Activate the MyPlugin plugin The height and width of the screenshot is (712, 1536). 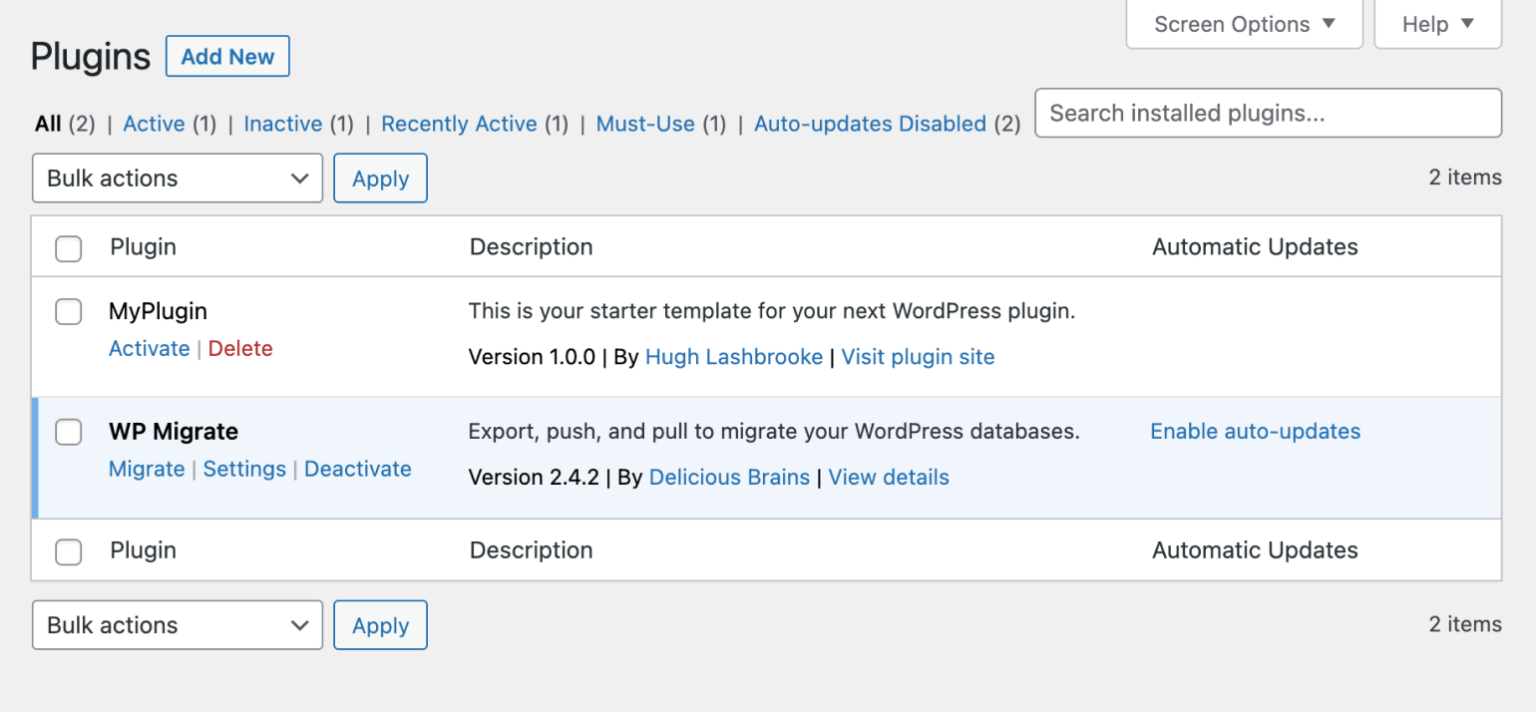point(149,348)
